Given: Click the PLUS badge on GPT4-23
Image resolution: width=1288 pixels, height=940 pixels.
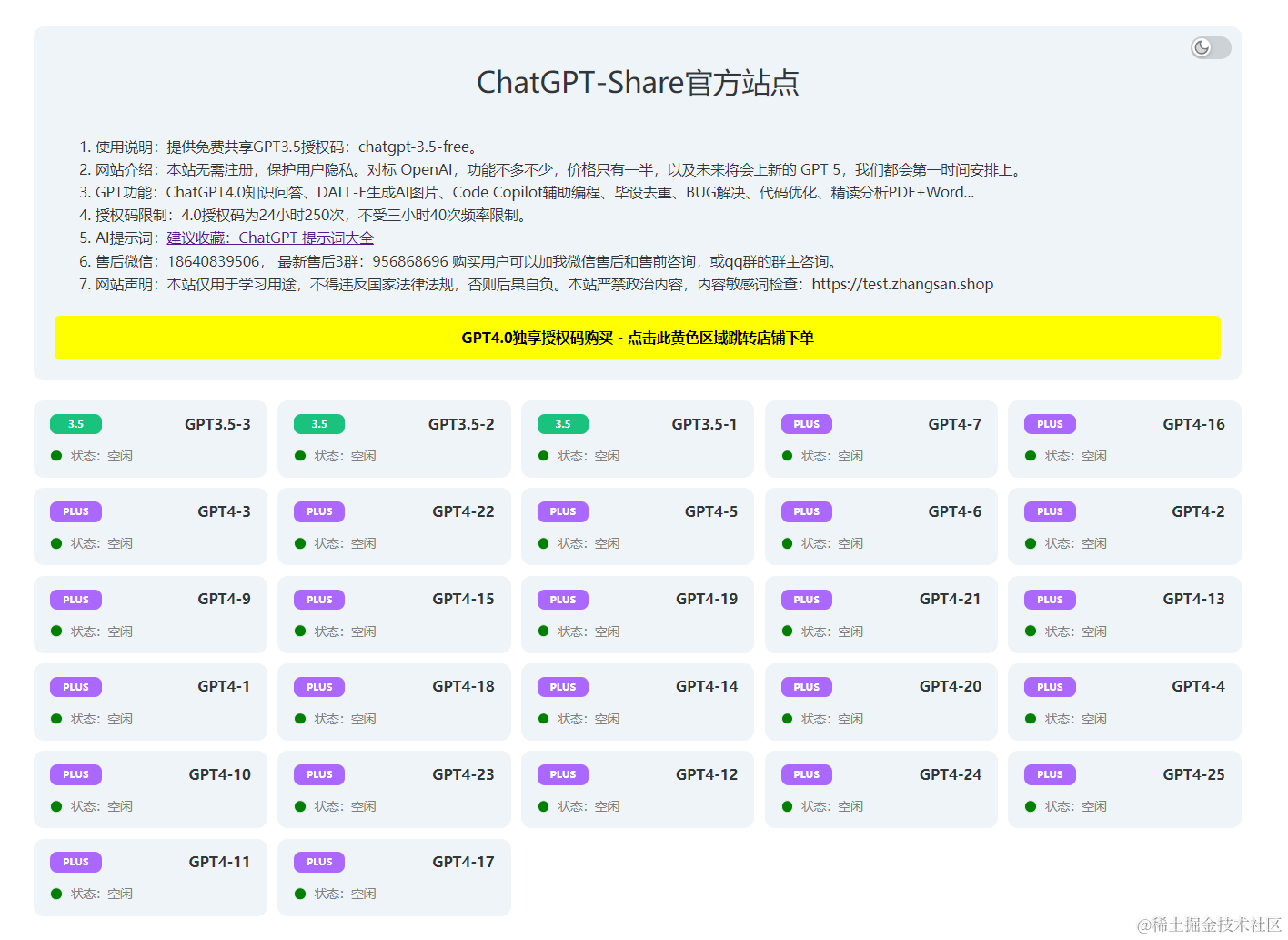Looking at the screenshot, I should [x=319, y=774].
